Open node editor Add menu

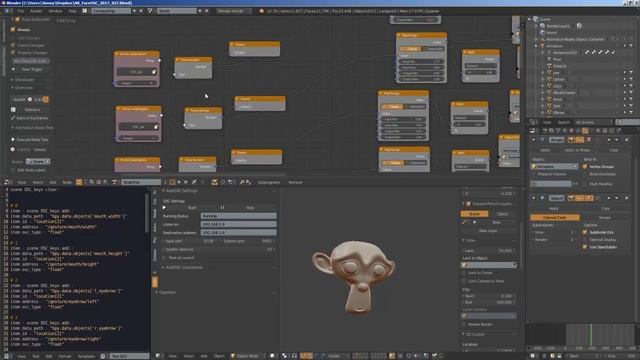(x=53, y=182)
